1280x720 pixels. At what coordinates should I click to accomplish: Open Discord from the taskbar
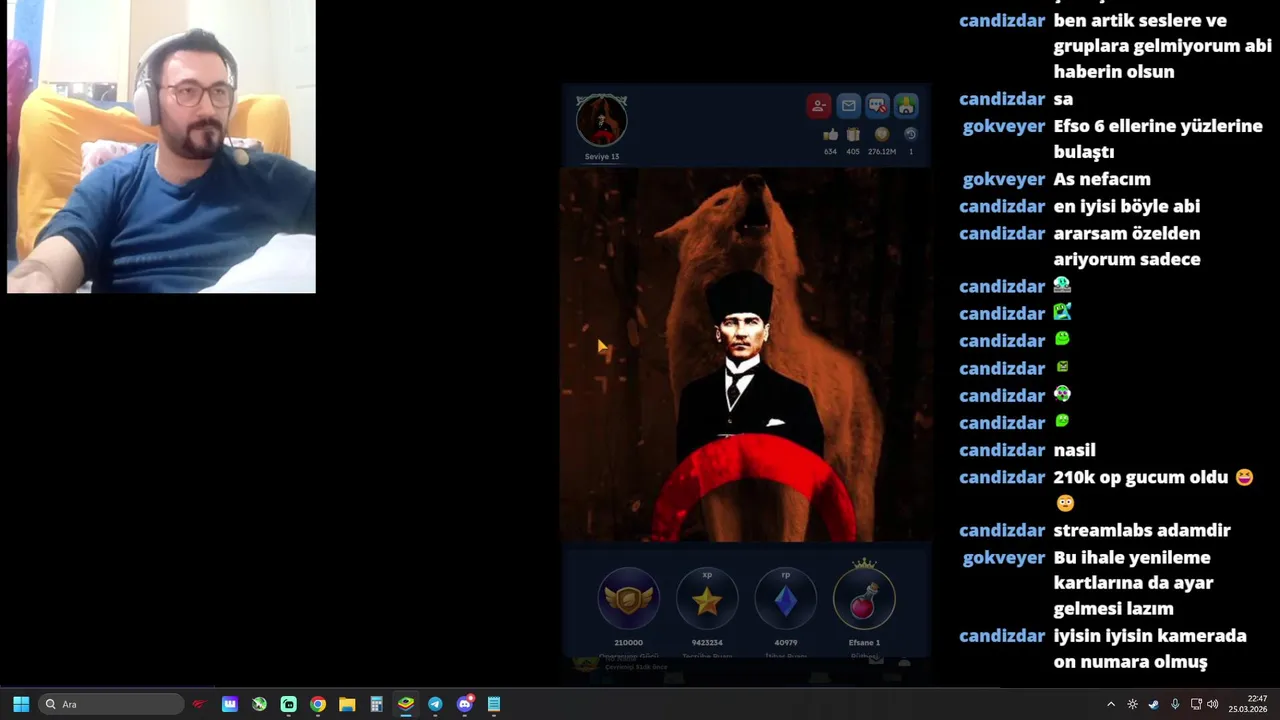click(465, 704)
